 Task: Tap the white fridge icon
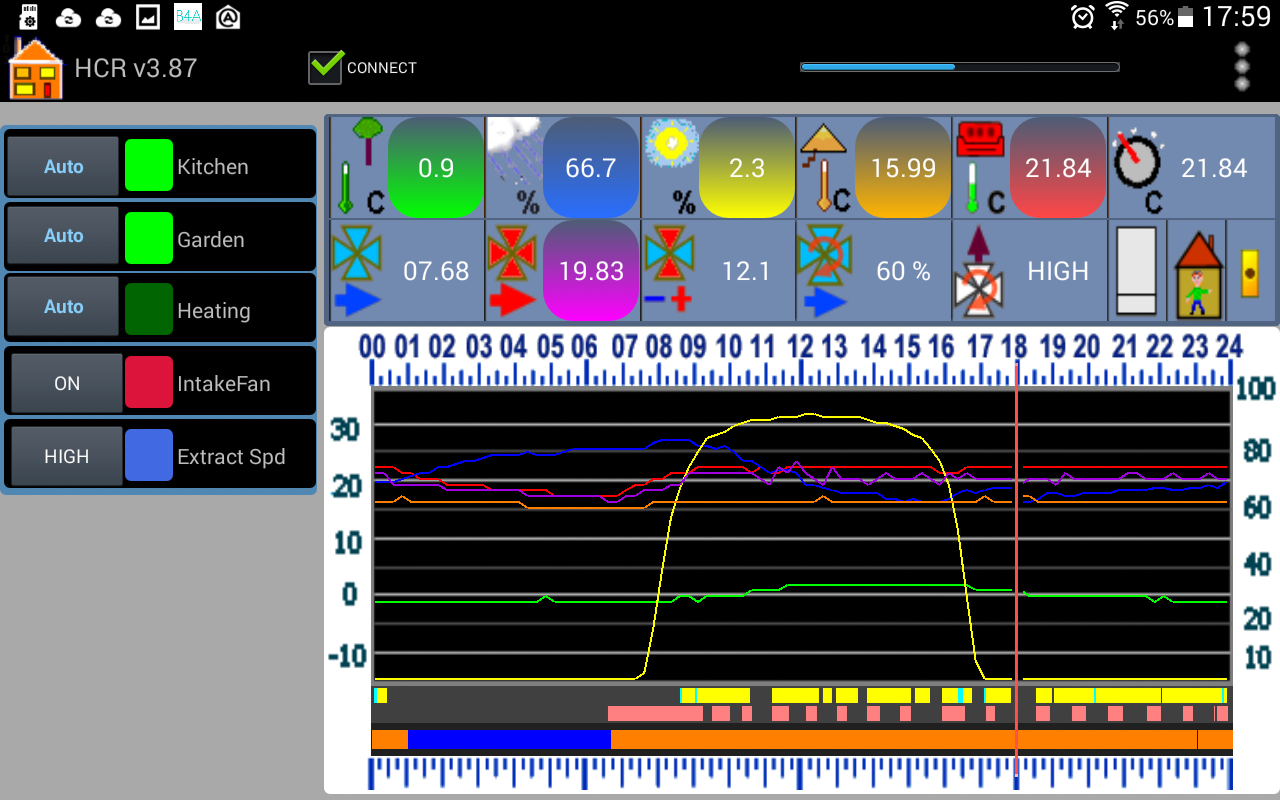click(1136, 272)
